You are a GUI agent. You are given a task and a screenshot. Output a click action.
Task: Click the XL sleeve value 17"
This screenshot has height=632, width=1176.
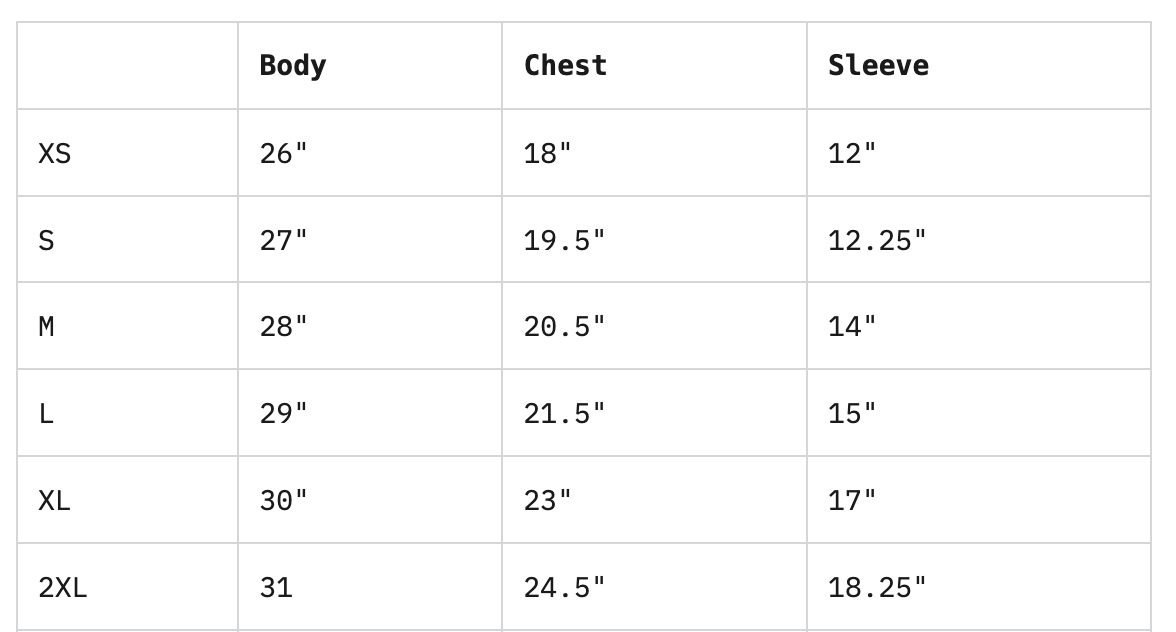[852, 501]
